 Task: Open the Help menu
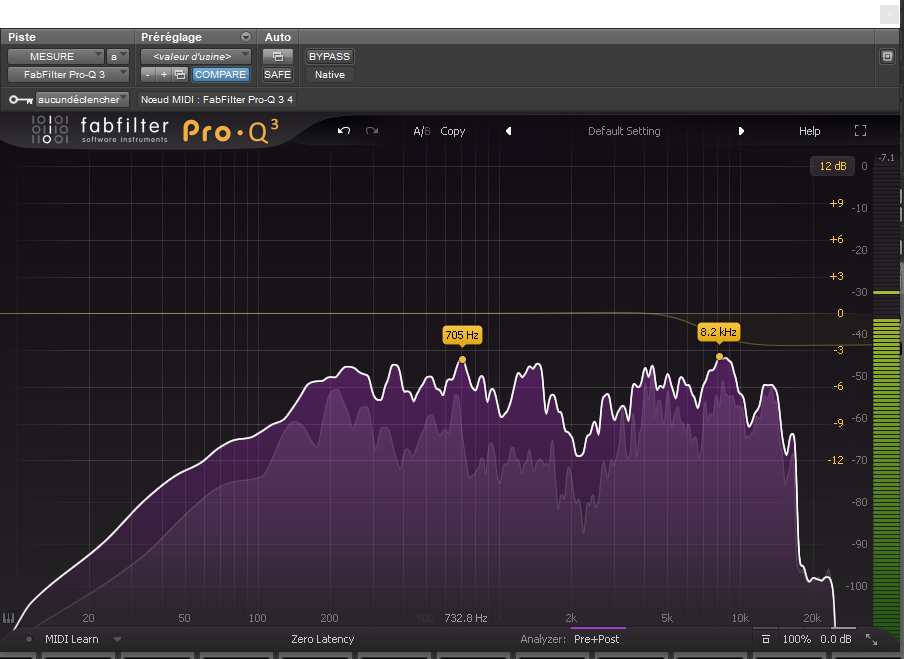pyautogui.click(x=809, y=131)
